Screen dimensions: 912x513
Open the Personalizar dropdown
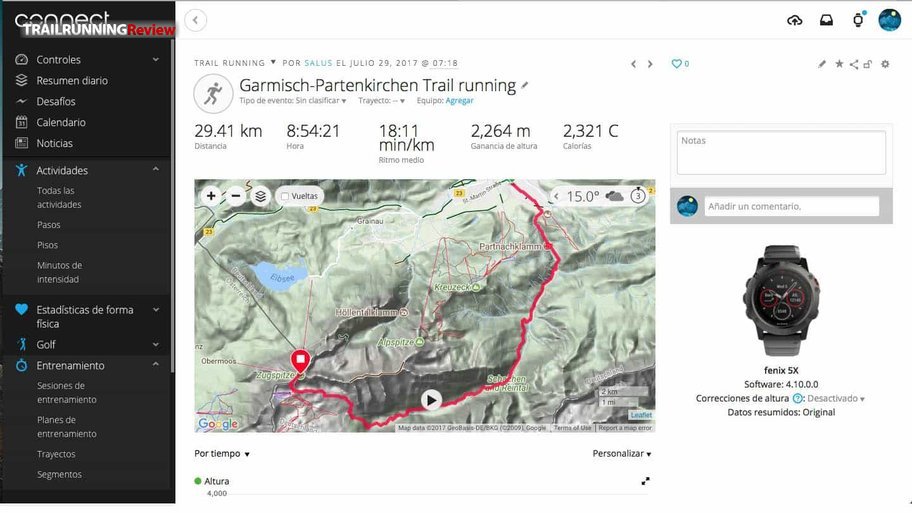(x=622, y=454)
